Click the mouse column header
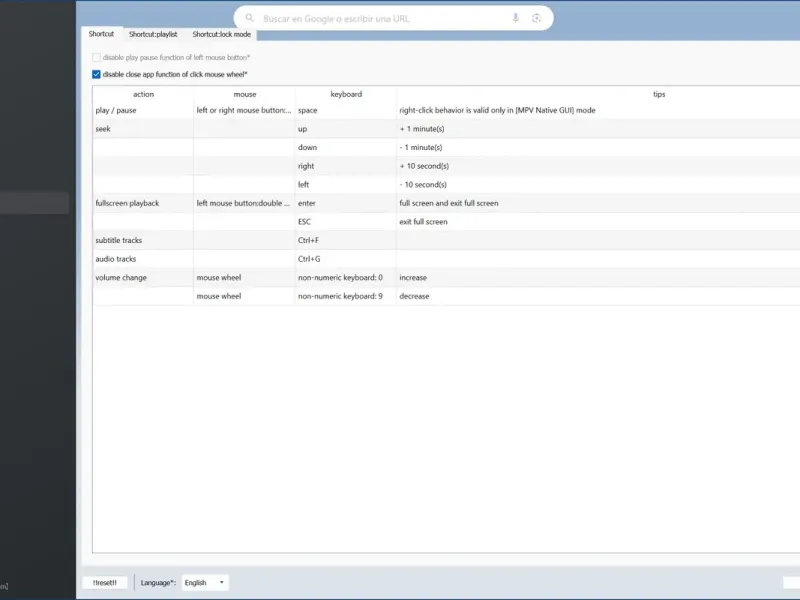The width and height of the screenshot is (800, 600). coord(245,94)
